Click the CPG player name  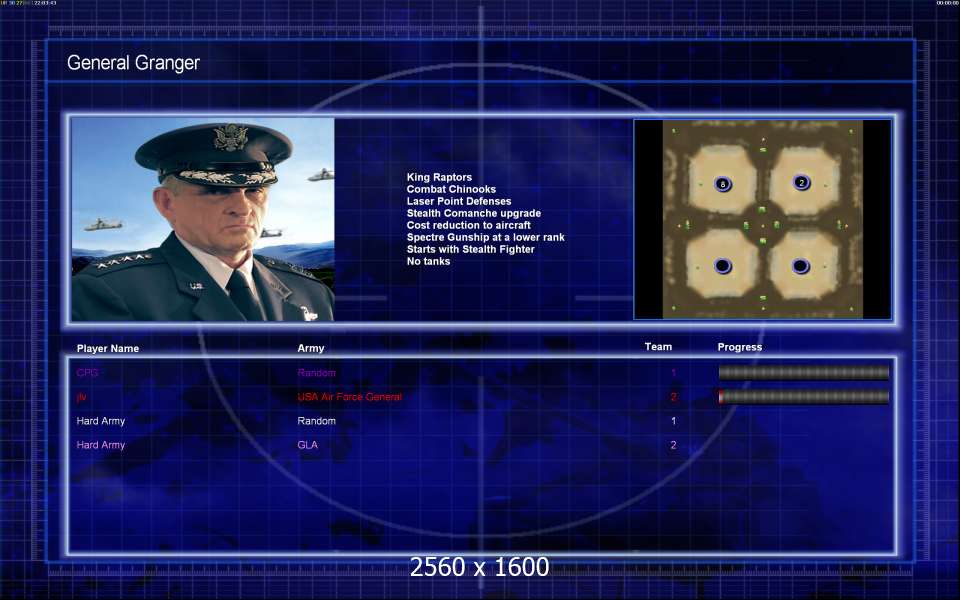87,373
